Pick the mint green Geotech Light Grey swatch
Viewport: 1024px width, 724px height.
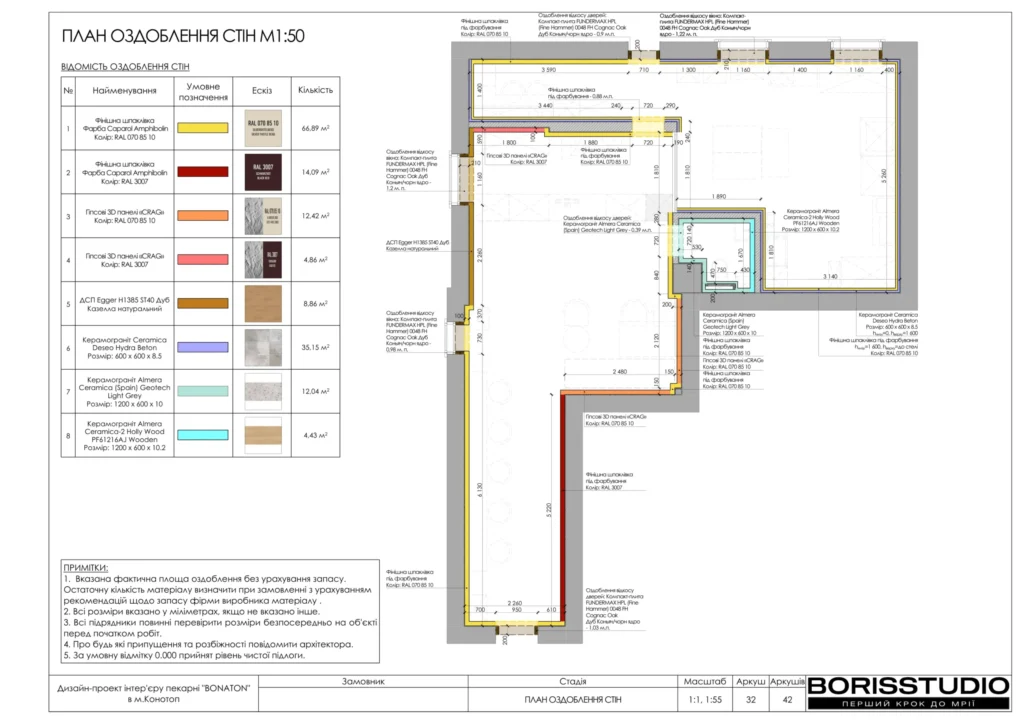pyautogui.click(x=203, y=391)
